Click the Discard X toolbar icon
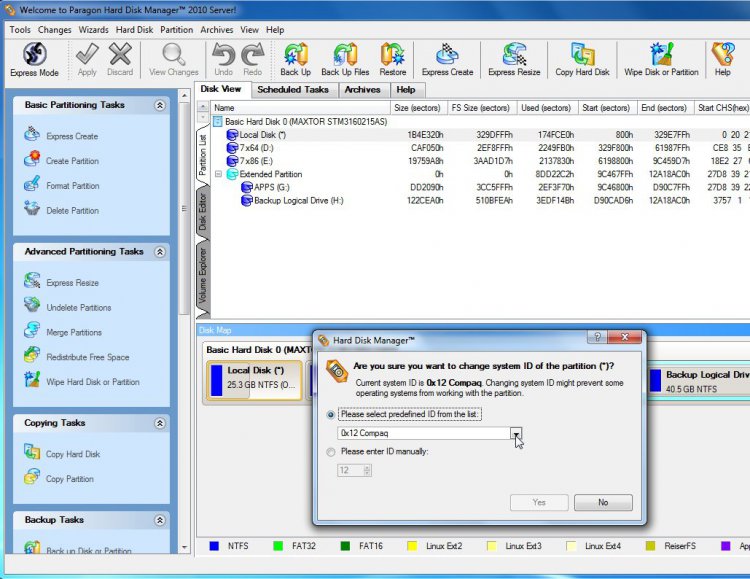 [120, 59]
